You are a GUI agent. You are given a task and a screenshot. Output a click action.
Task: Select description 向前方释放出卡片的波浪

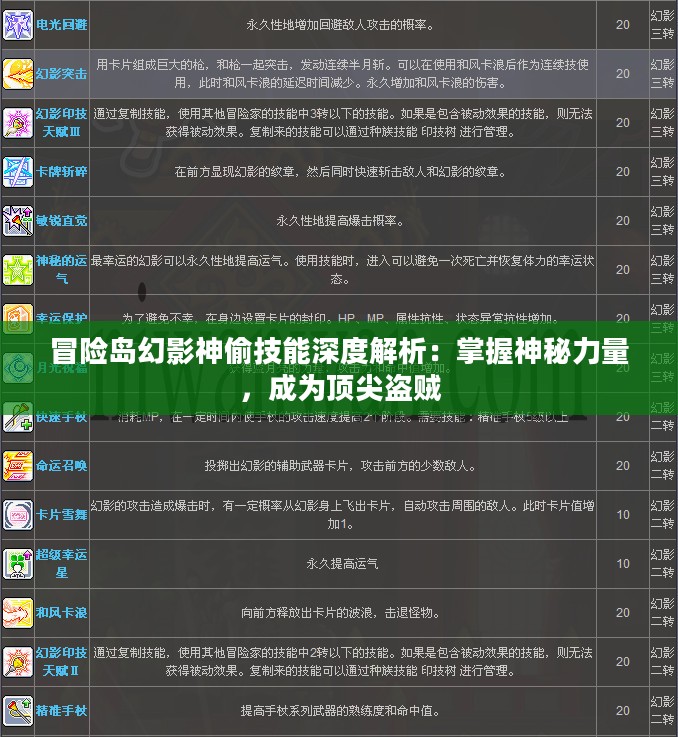[340, 612]
